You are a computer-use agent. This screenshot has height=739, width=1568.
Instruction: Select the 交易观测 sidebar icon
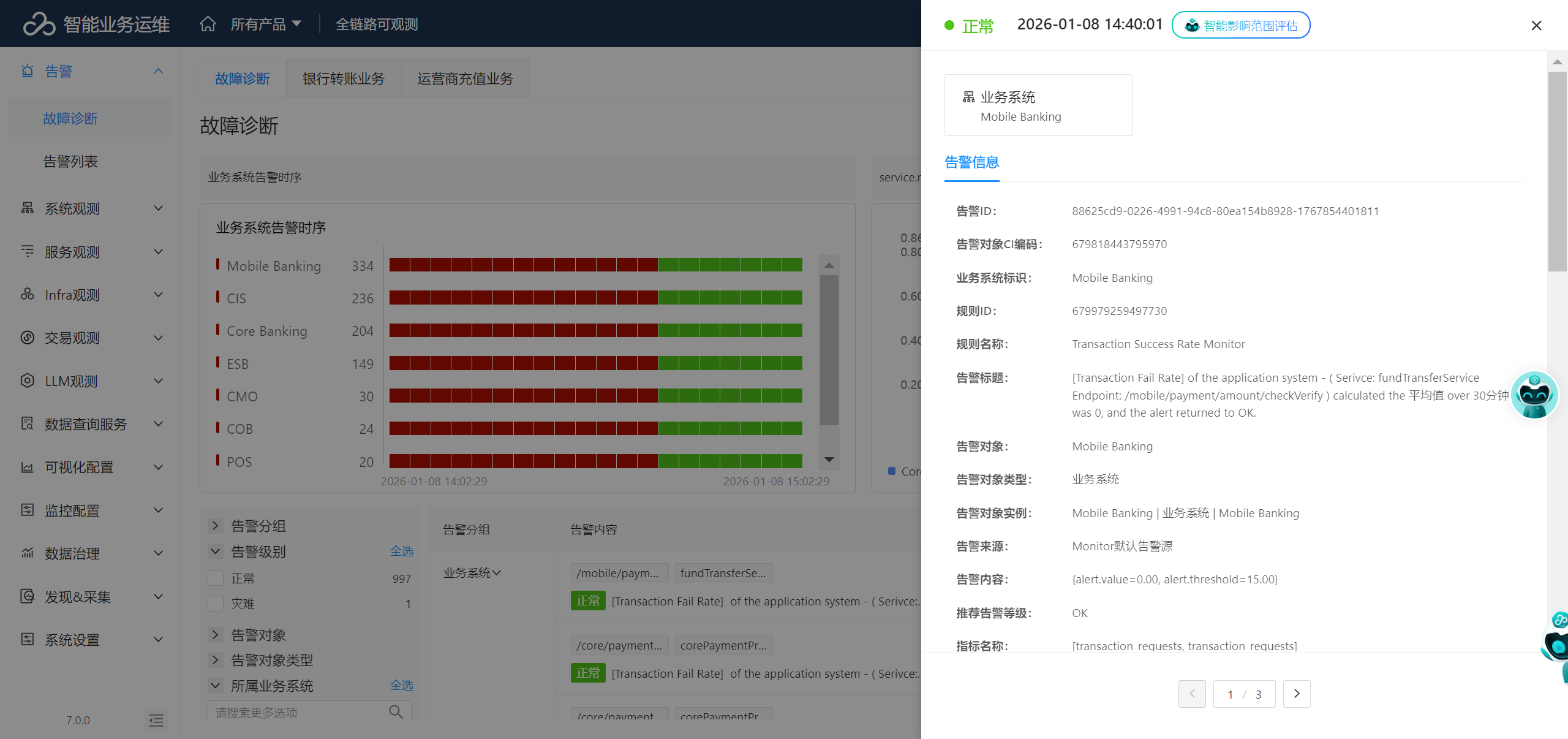tap(28, 338)
